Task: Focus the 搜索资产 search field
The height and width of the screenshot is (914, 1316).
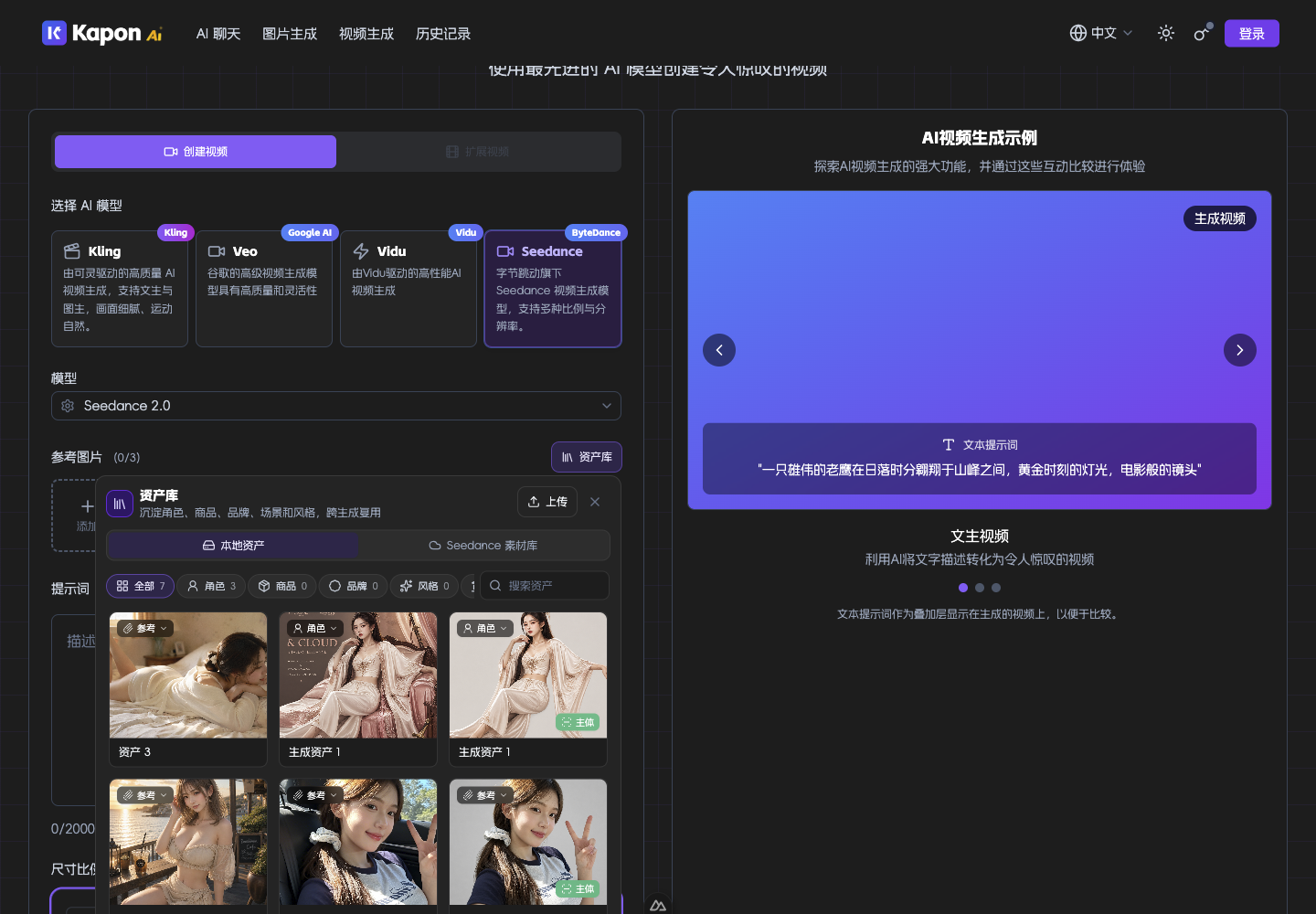Action: click(545, 586)
